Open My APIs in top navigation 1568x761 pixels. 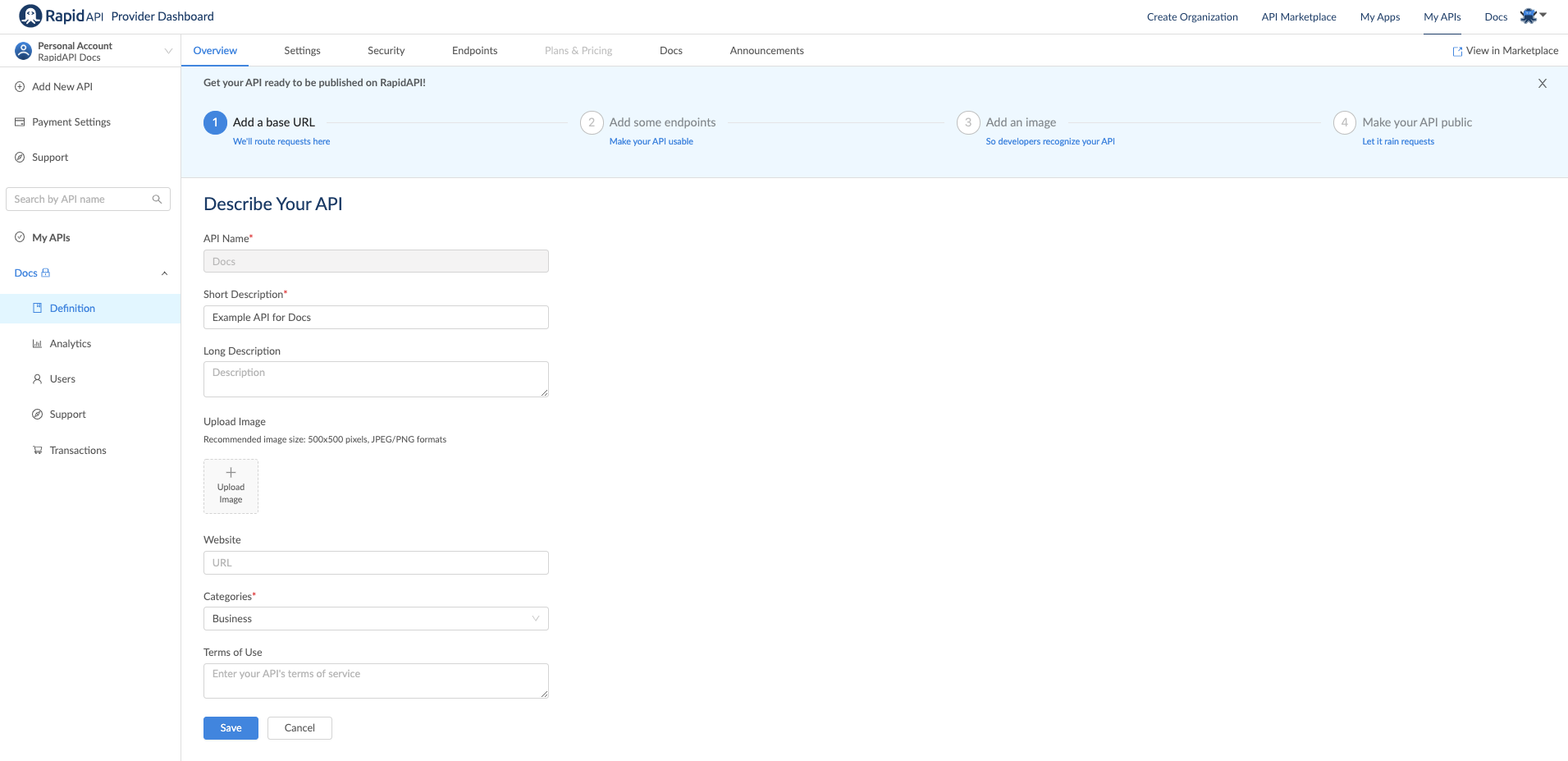coord(1442,16)
